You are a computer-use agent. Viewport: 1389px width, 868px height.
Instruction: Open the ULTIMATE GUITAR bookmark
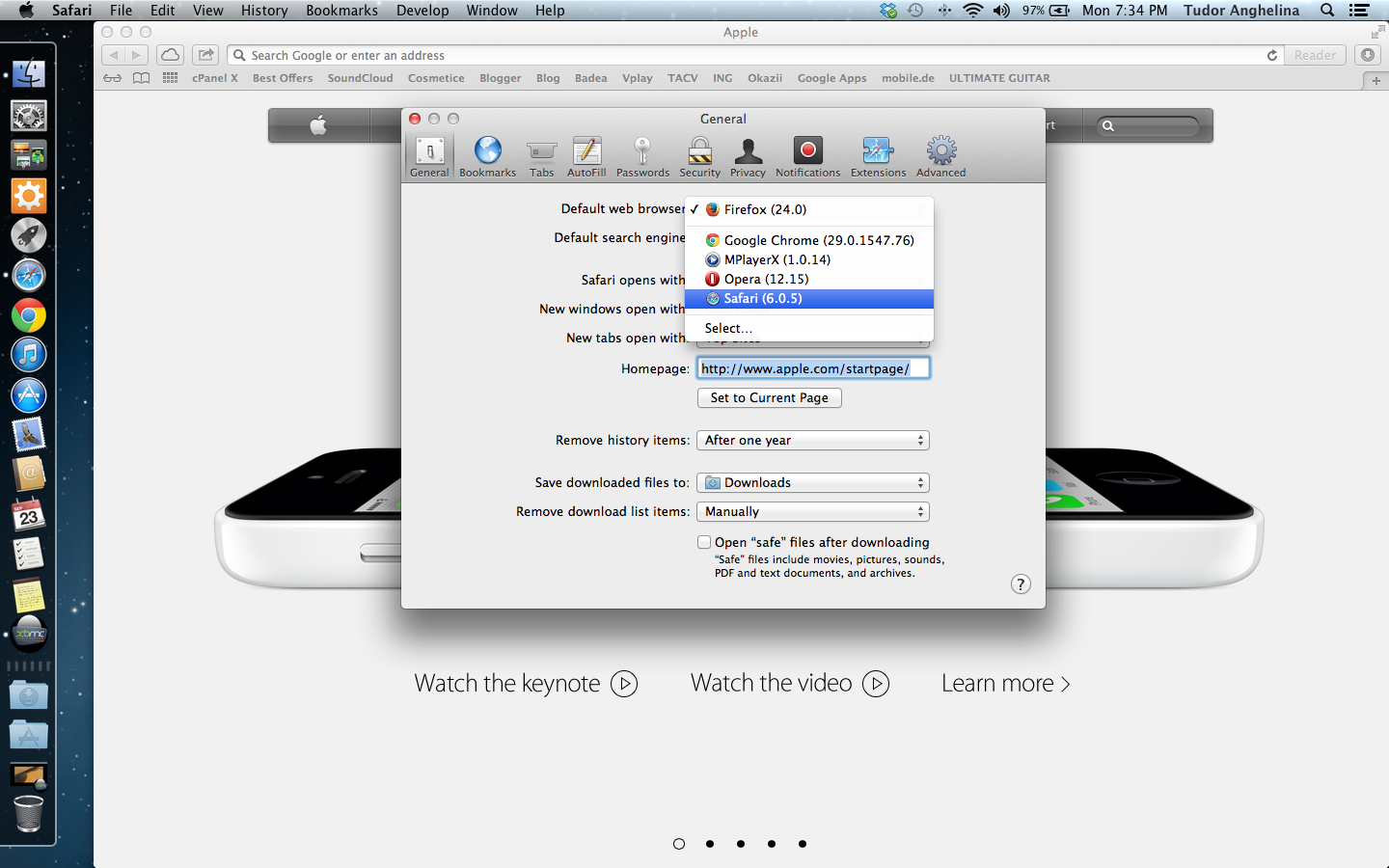click(999, 78)
